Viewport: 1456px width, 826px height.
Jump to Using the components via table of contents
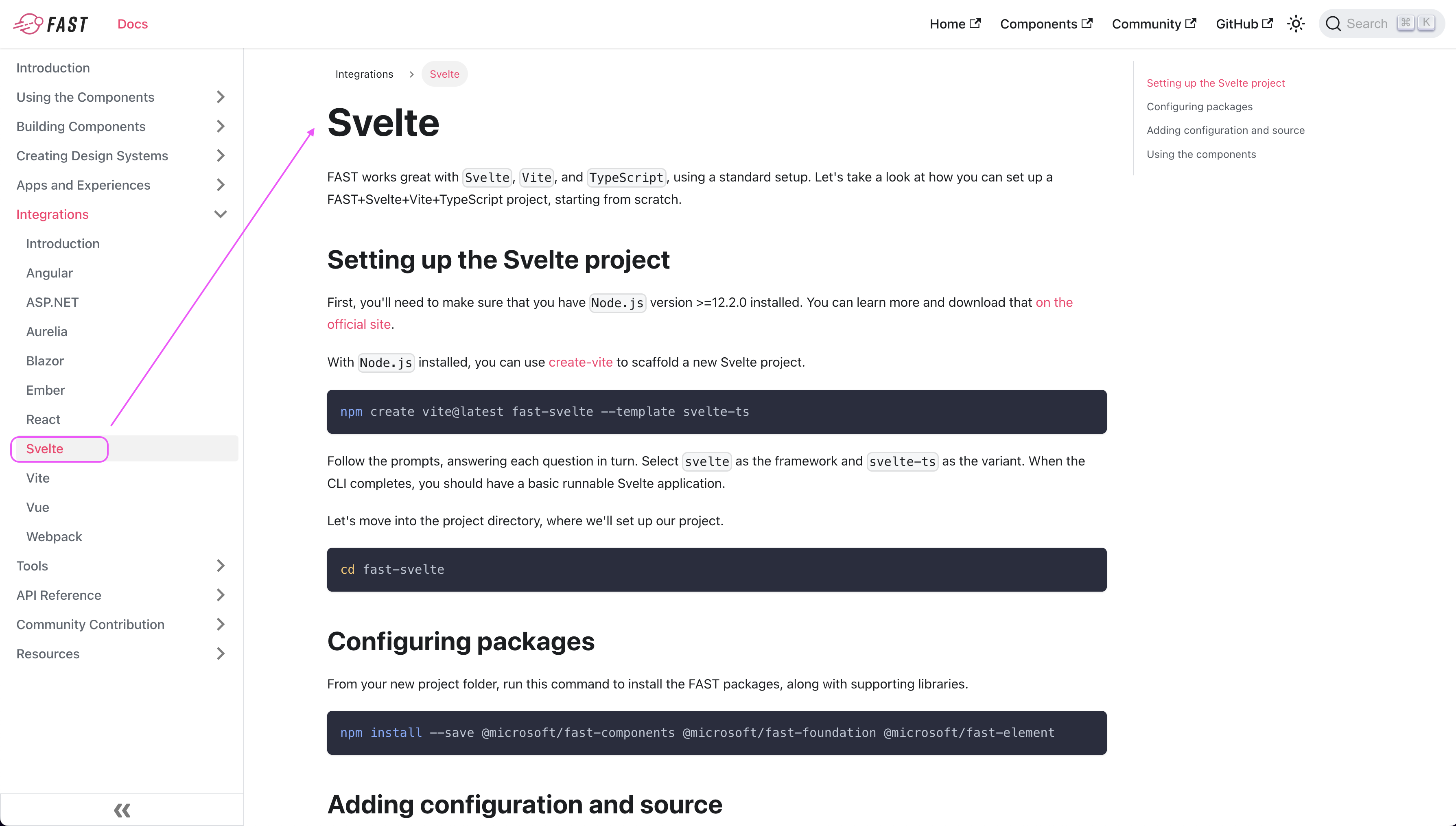[x=1201, y=154]
